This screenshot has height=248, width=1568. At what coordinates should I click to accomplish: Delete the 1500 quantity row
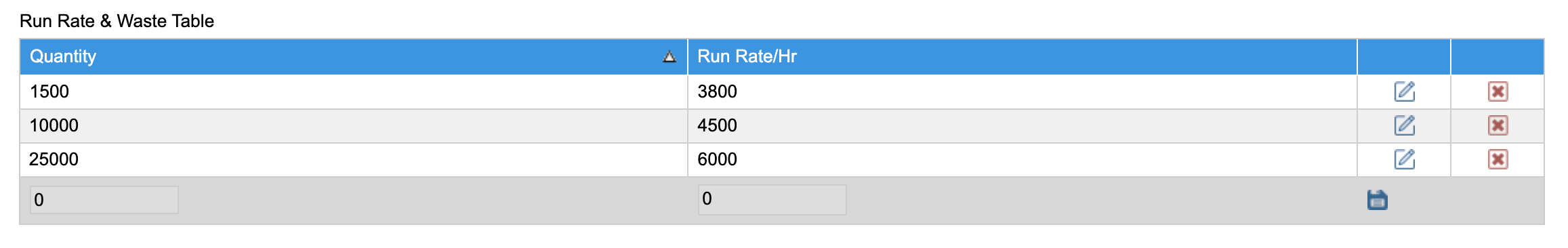point(1498,91)
